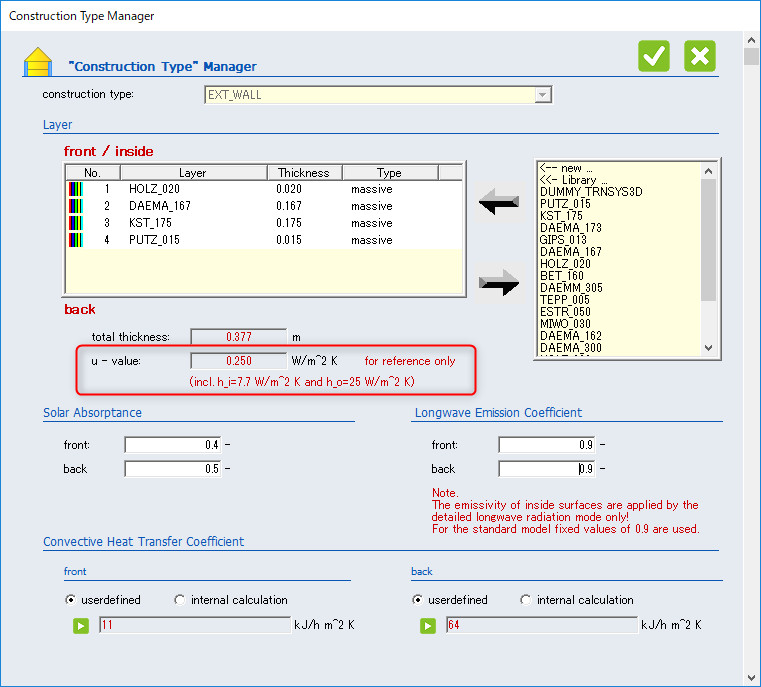Screen dimensions: 761x687
Task: Select internal calculation for front coefficient
Action: click(180, 600)
